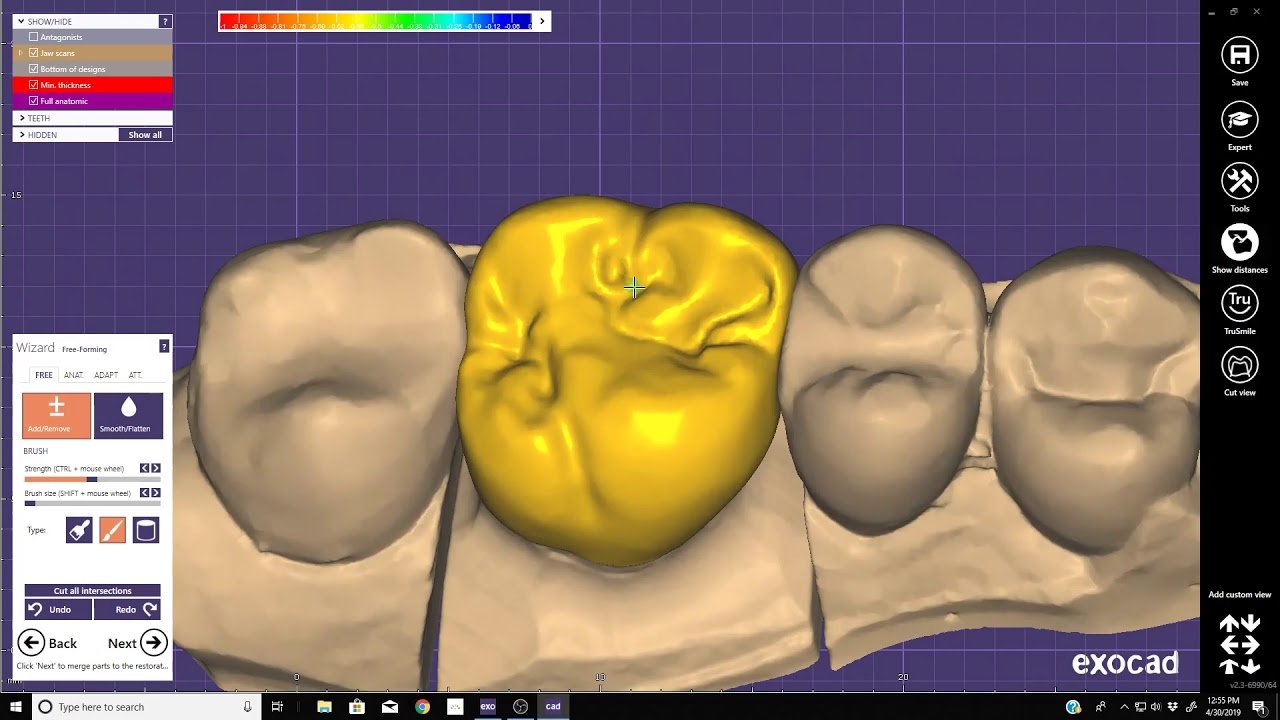Select the Smooth/Flatten tool
Viewport: 1280px width, 720px height.
[x=128, y=415]
